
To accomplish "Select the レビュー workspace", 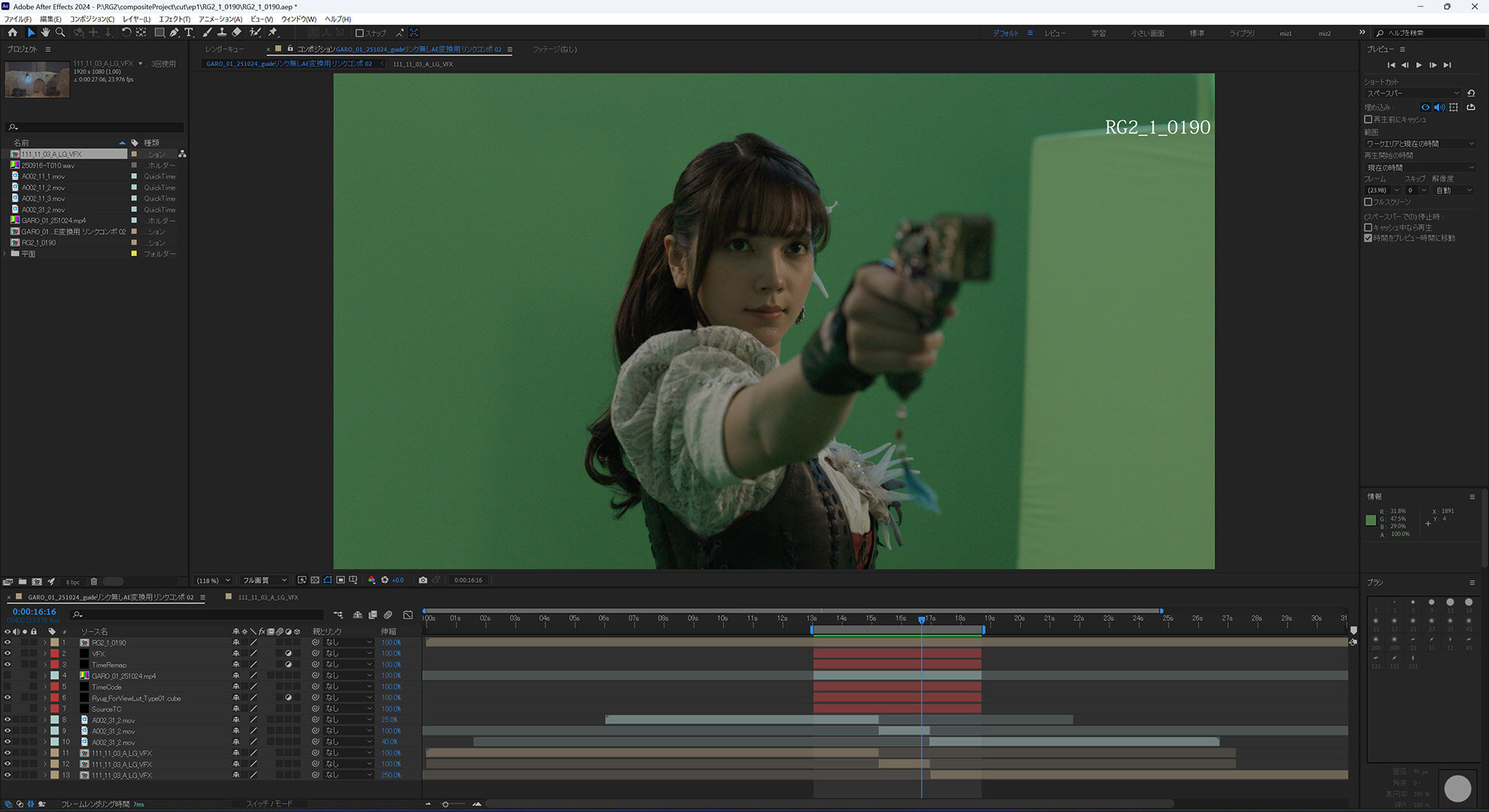I will pyautogui.click(x=1054, y=33).
